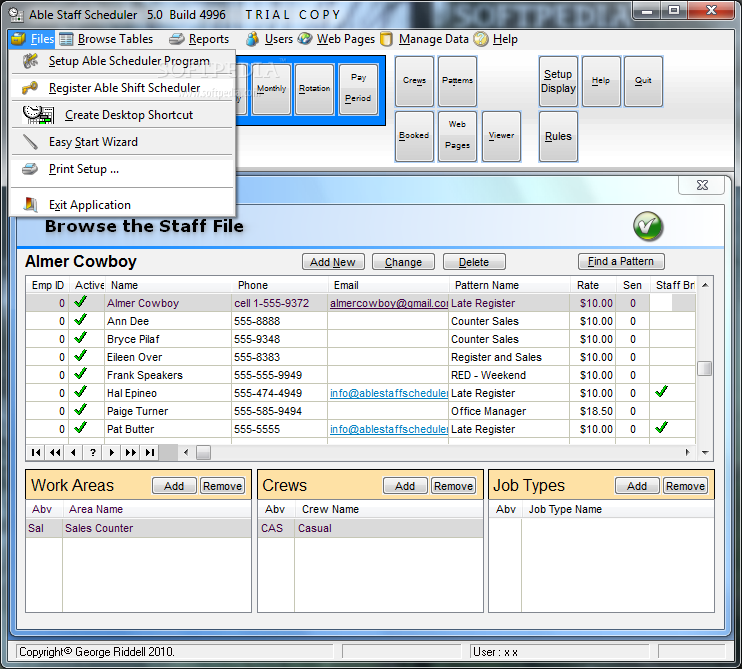Click the staff table horizontal scrollbar thumb
Image resolution: width=742 pixels, height=669 pixels.
(203, 453)
